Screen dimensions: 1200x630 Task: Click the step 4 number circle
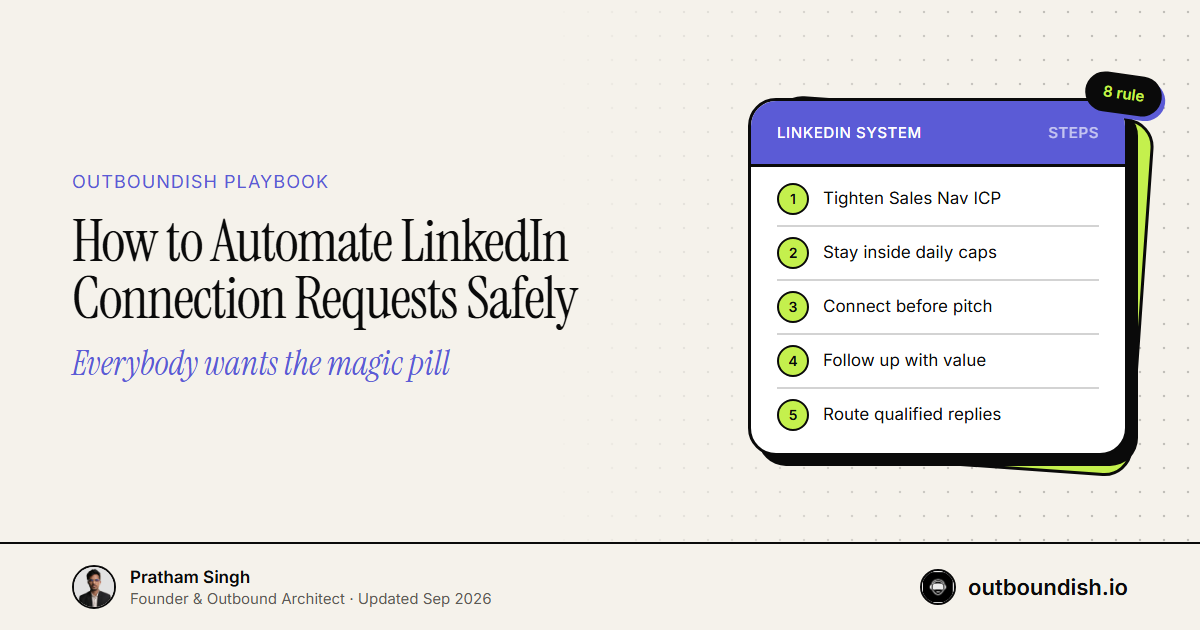pyautogui.click(x=793, y=360)
